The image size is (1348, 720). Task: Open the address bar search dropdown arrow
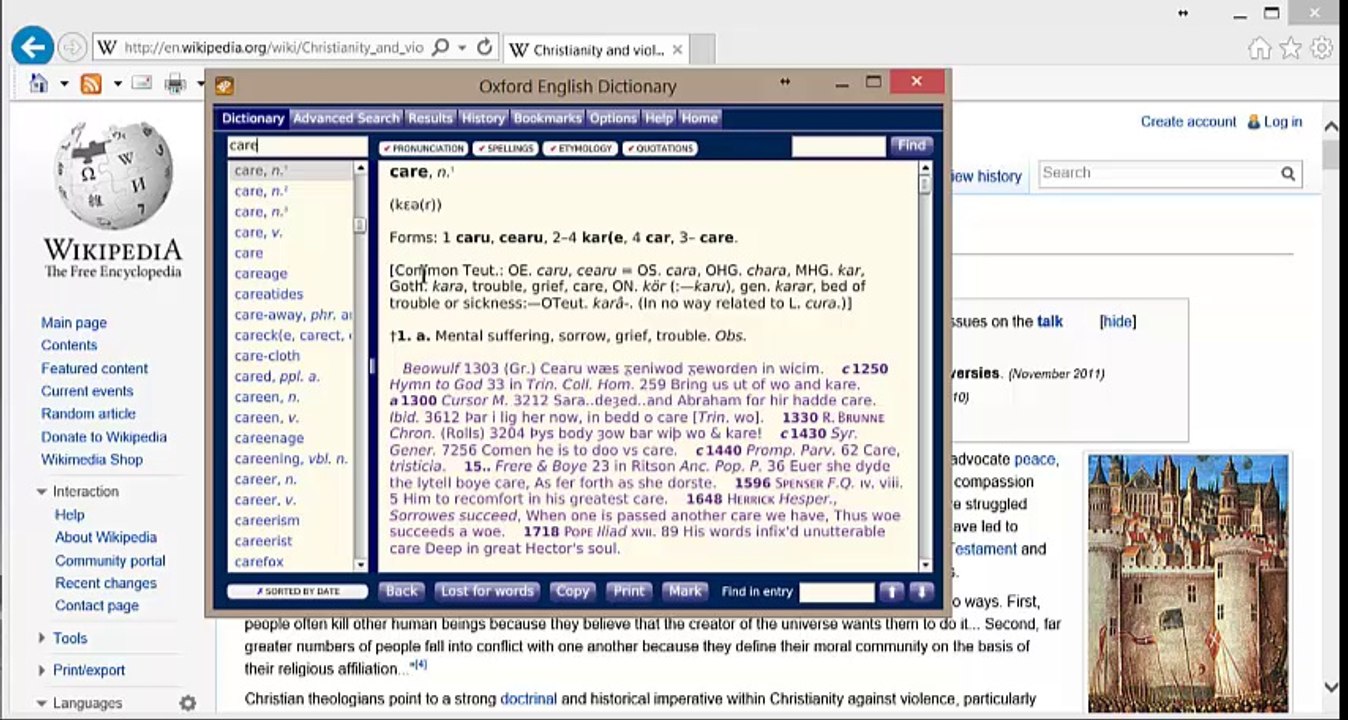pyautogui.click(x=462, y=47)
